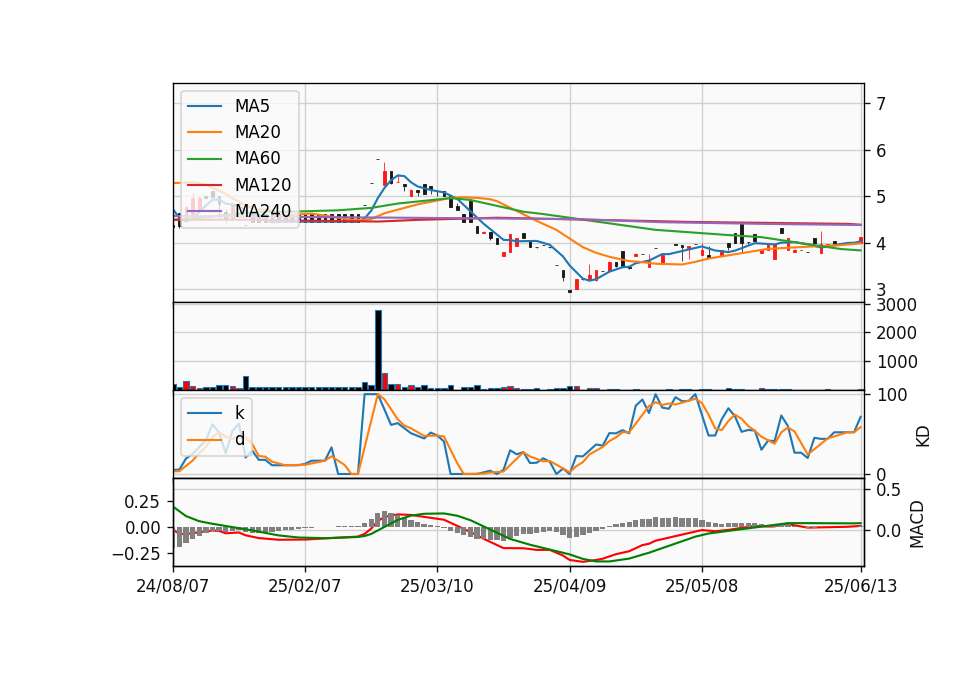Click the d legend entry in KD panel

coord(239,439)
